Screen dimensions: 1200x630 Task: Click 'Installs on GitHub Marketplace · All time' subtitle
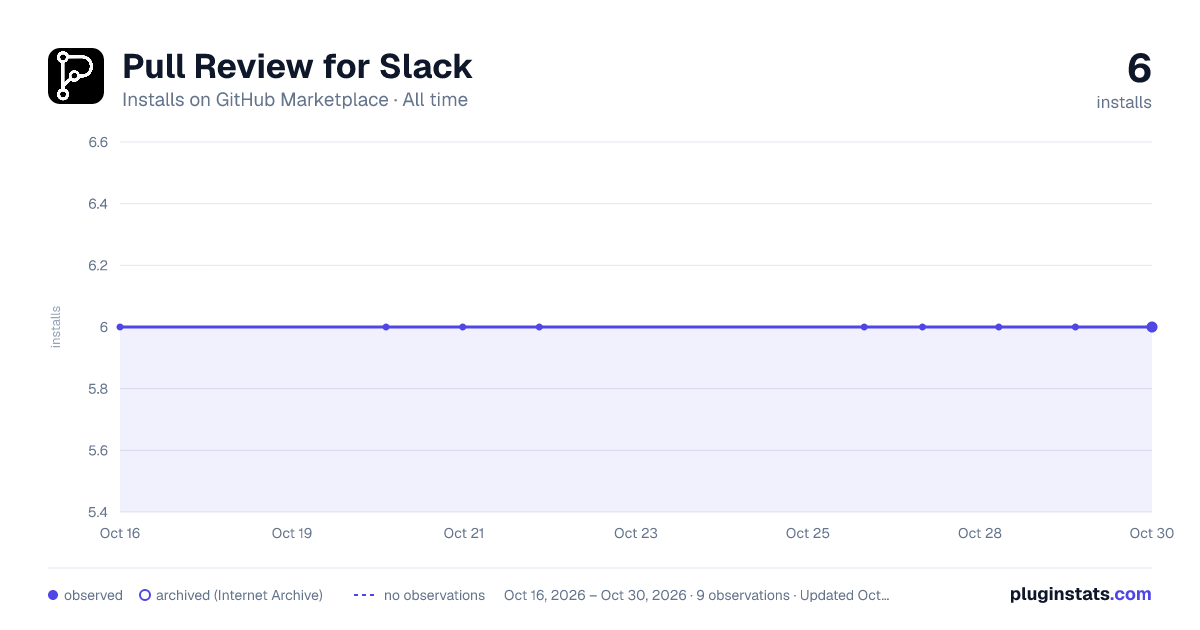click(295, 100)
